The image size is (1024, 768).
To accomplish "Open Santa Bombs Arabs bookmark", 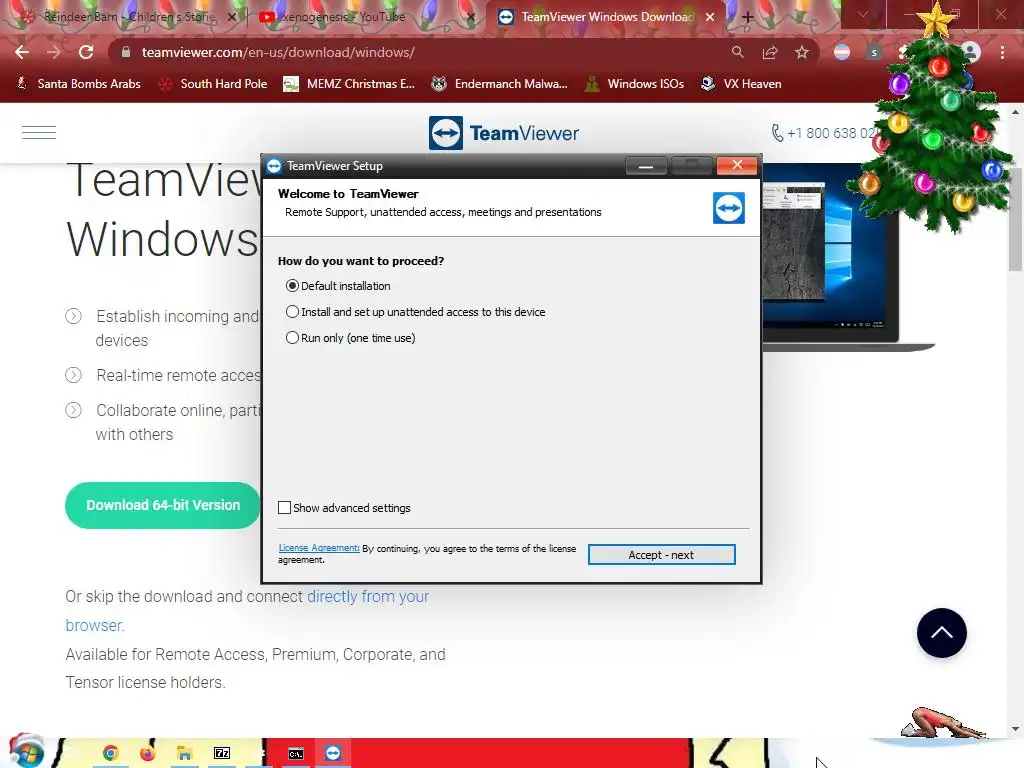I will tap(78, 84).
